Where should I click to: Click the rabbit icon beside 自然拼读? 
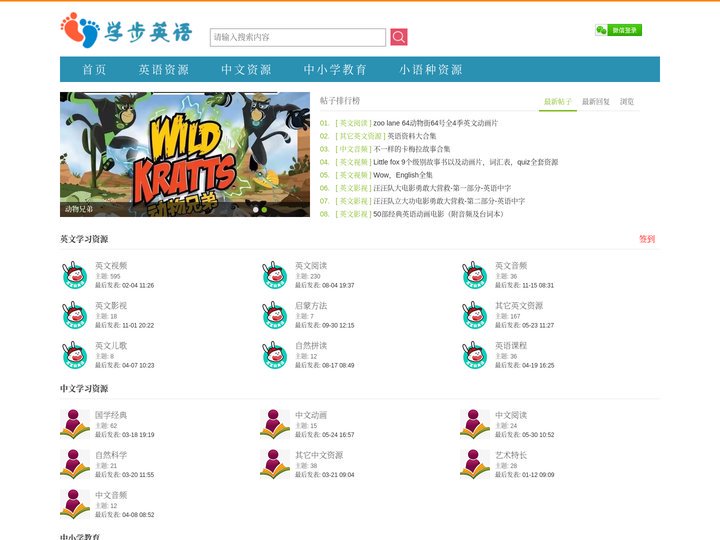click(x=275, y=355)
